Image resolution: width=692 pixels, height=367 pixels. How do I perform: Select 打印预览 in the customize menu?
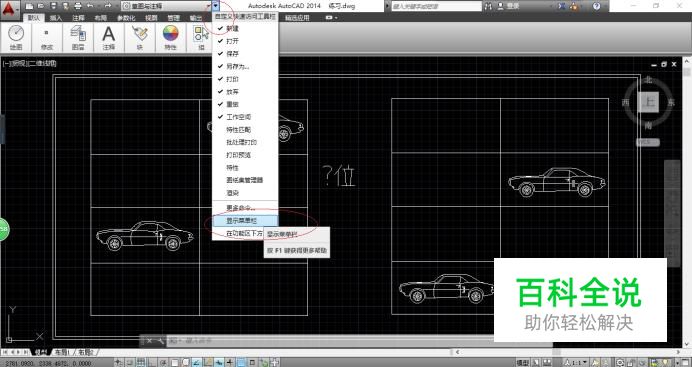245,155
